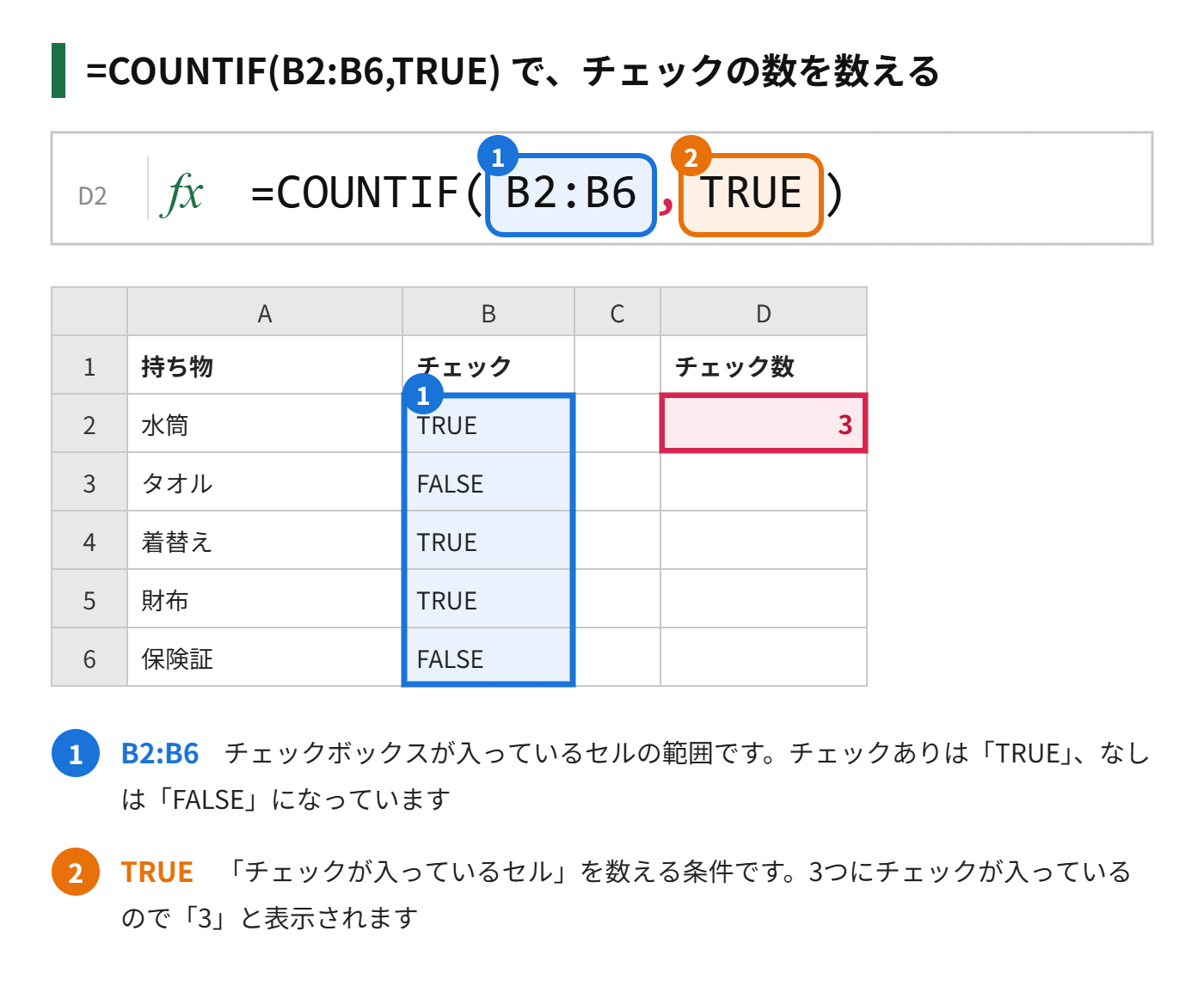
Task: Select column A header
Action: point(265,312)
